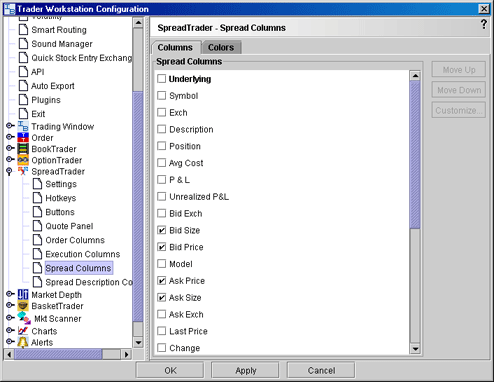Click the Sound Manager page icon
494x382 pixels.
(23, 44)
